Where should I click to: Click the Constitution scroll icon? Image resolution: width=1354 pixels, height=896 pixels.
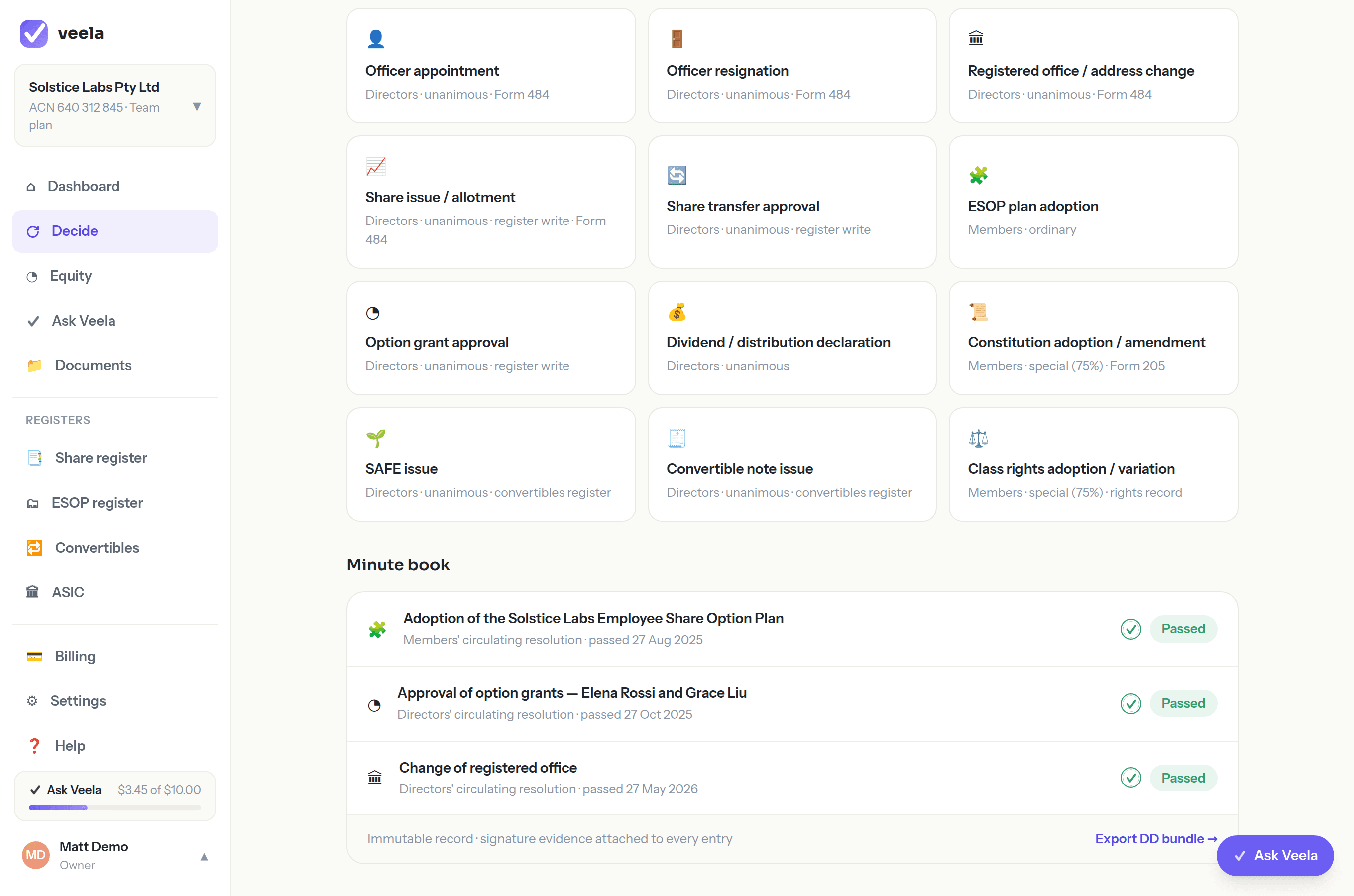tap(979, 312)
